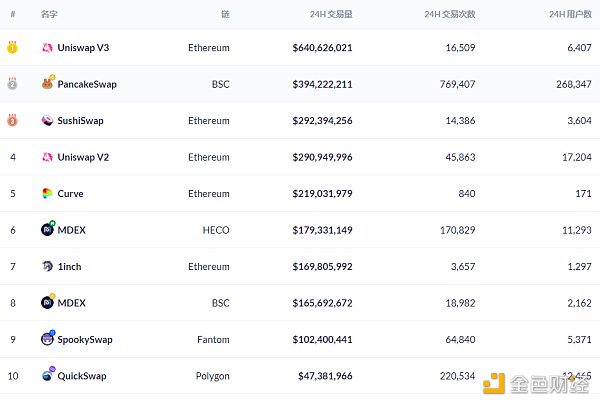Open the QuickSwap name link
This screenshot has width=600, height=405.
pyautogui.click(x=82, y=376)
